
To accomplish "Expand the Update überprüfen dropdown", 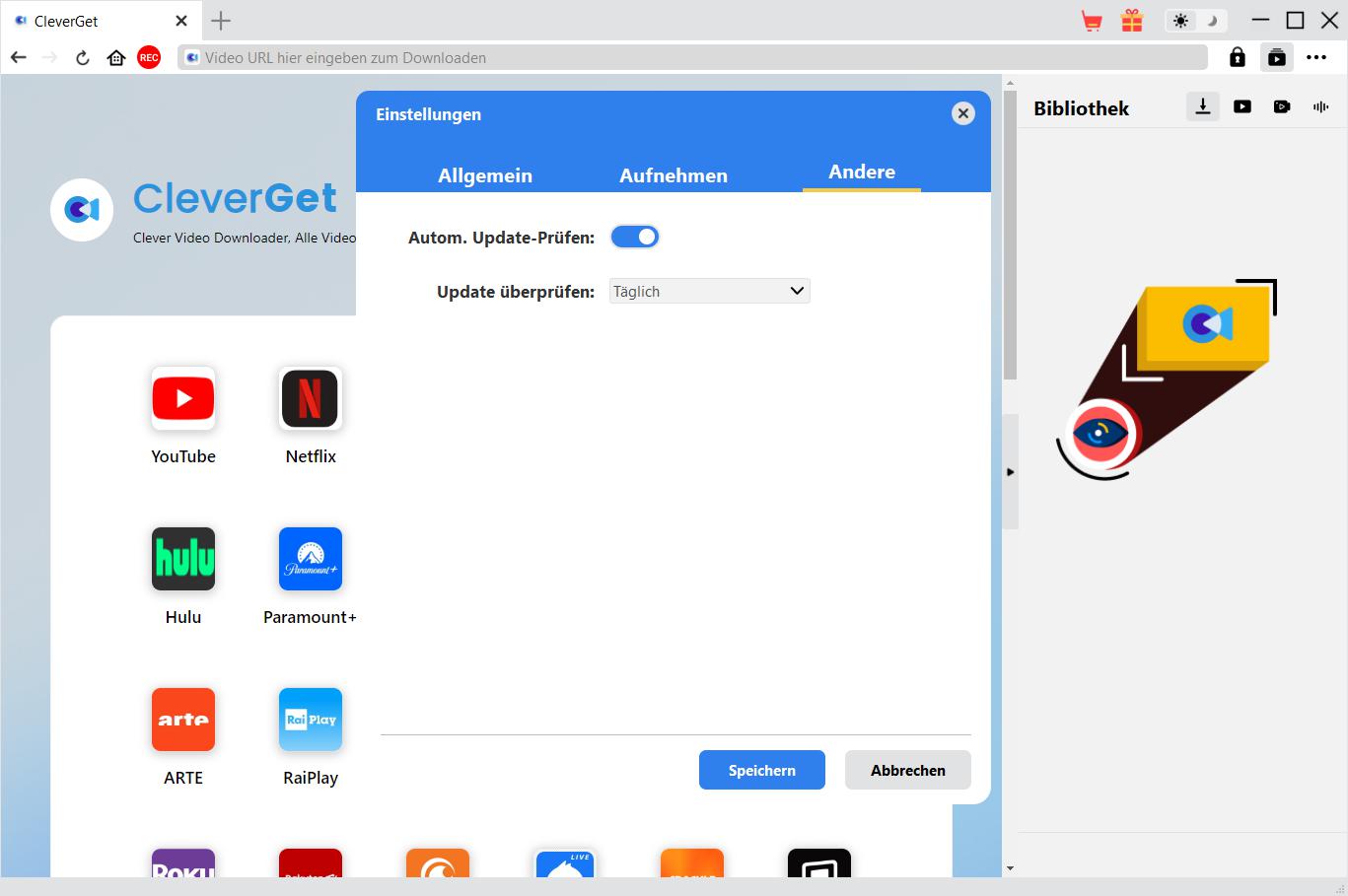I will pos(709,291).
